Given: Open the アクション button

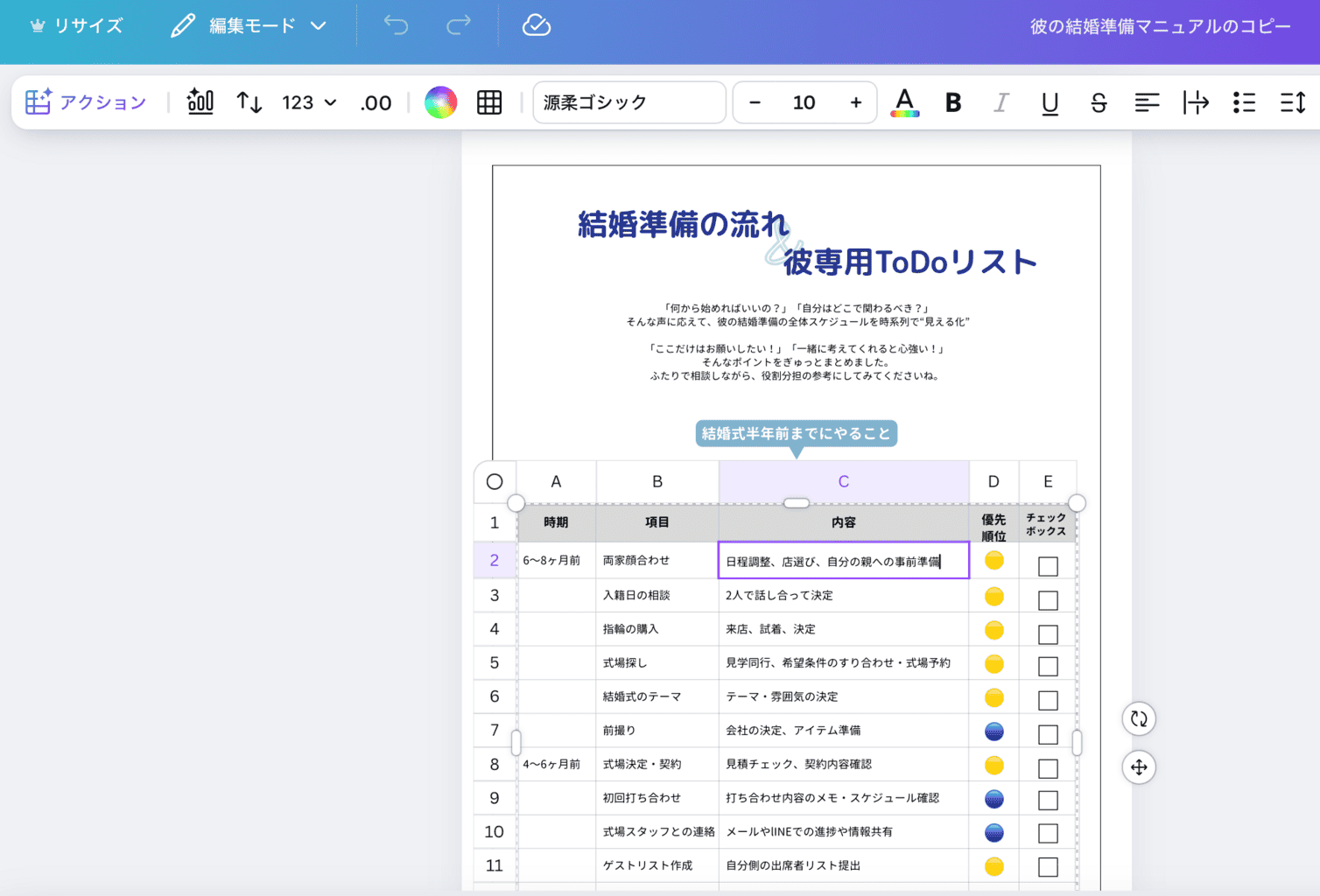Looking at the screenshot, I should pyautogui.click(x=86, y=102).
